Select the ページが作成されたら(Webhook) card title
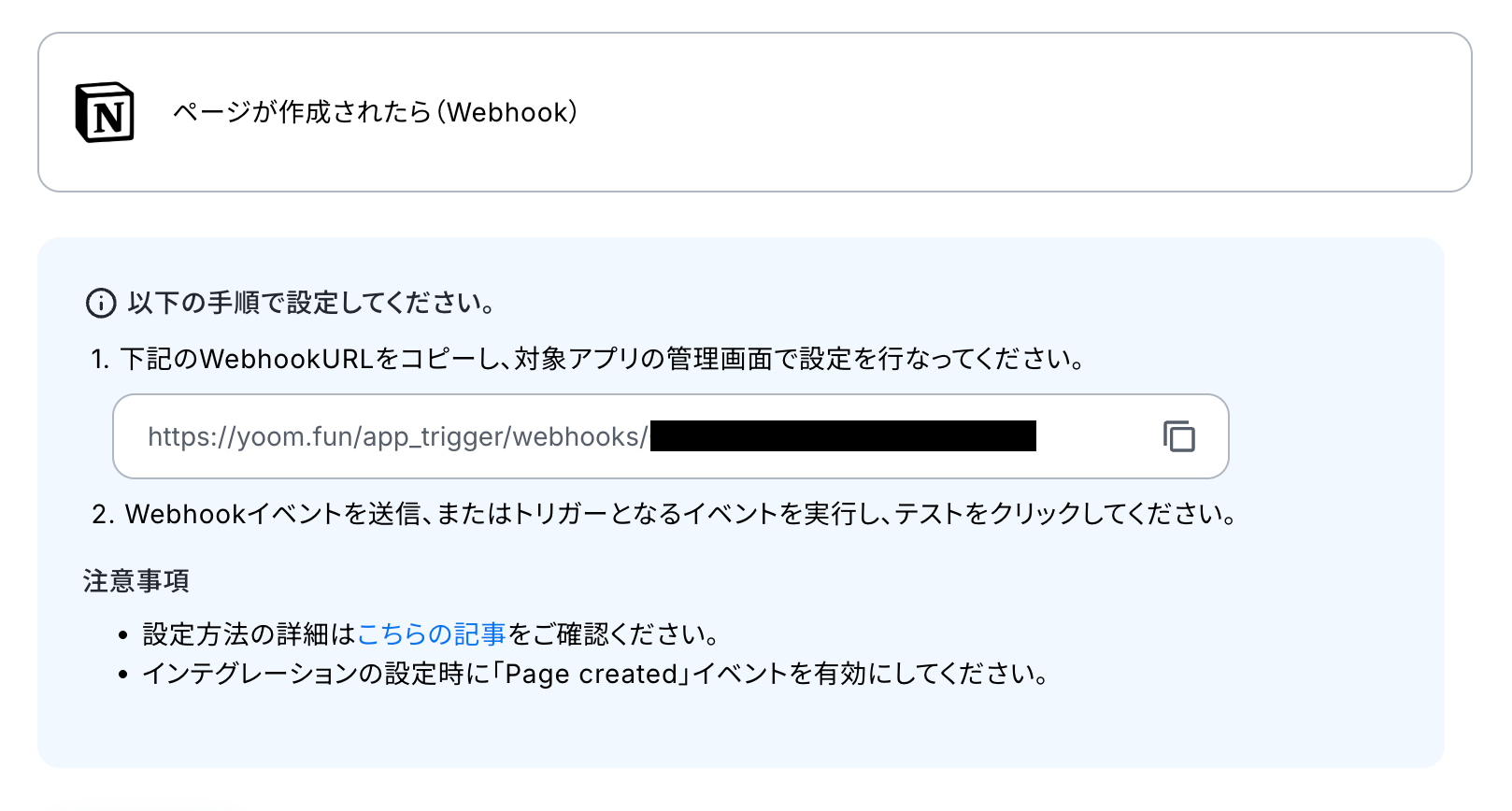The width and height of the screenshot is (1512, 811). point(376,112)
